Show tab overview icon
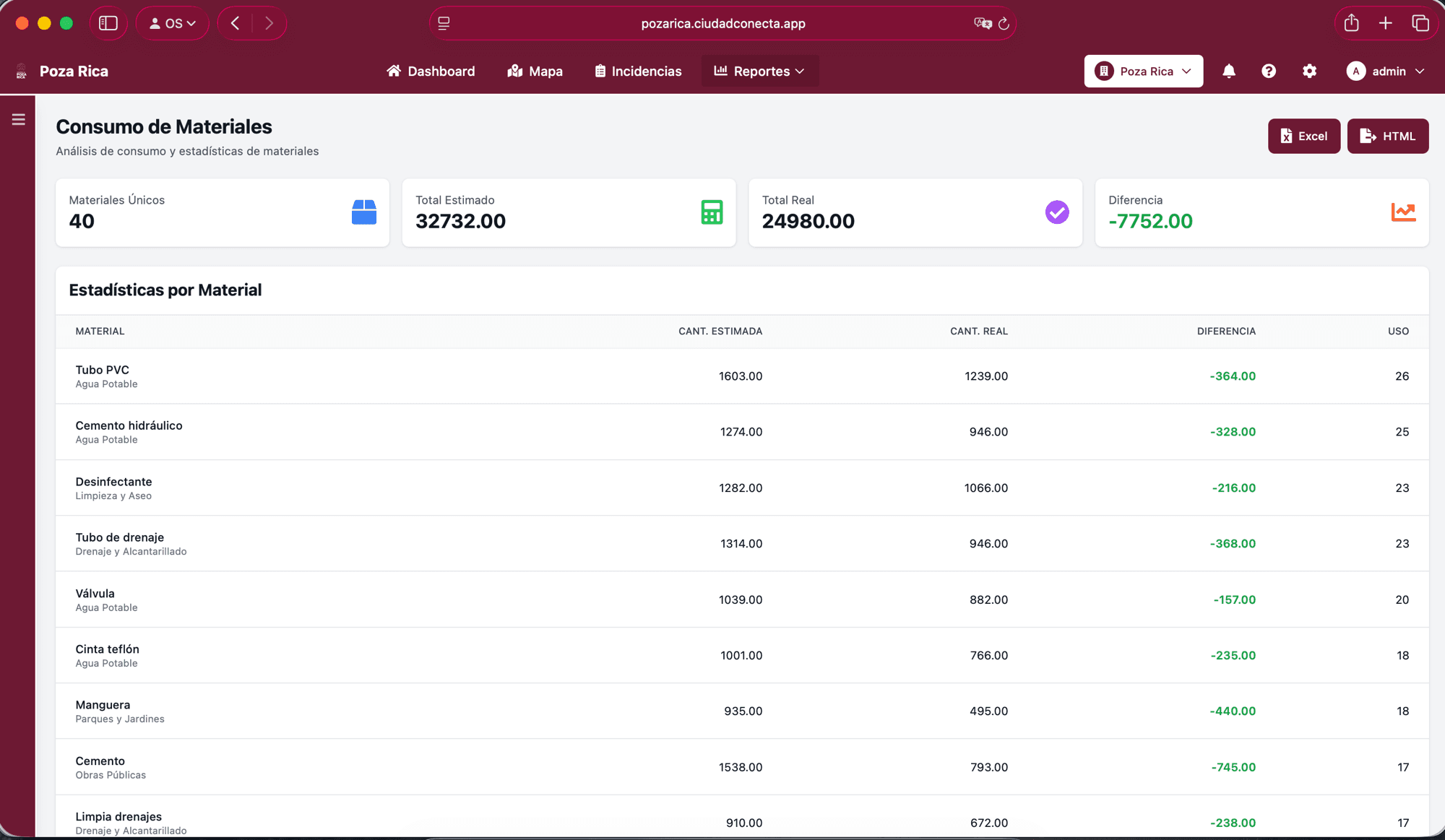Screen dimensions: 1445x840 click(1420, 23)
